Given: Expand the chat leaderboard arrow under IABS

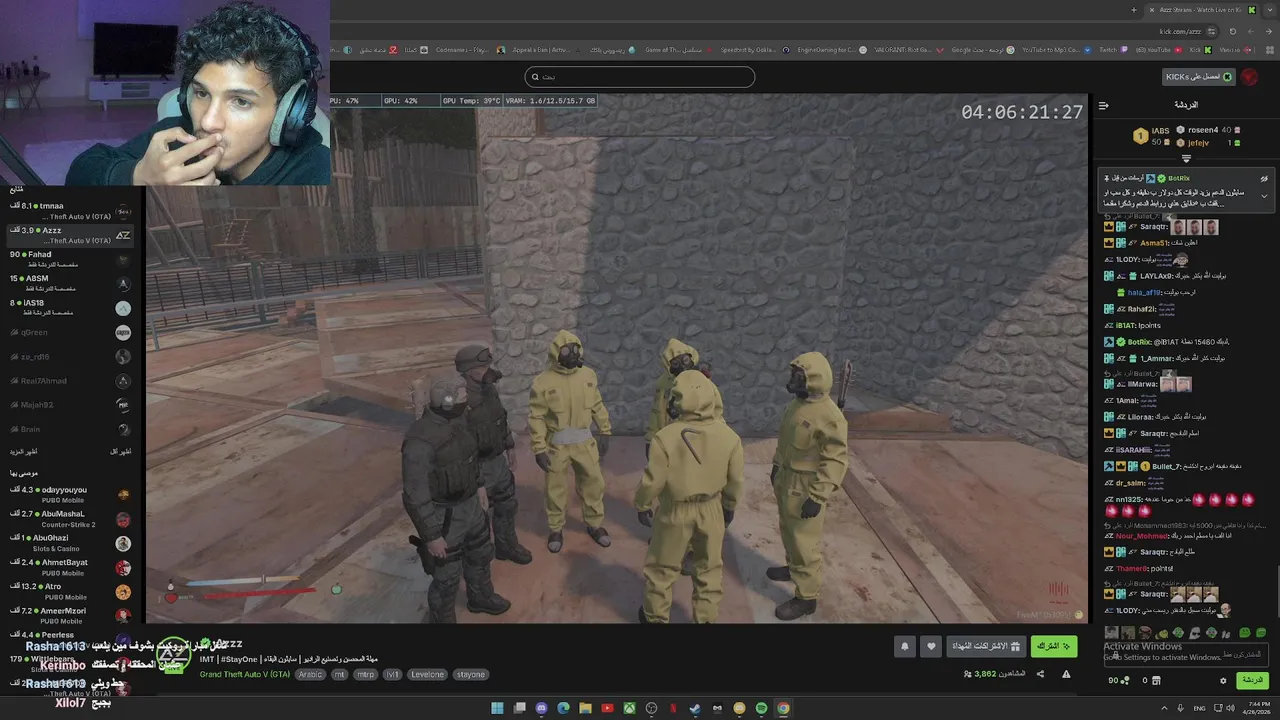Looking at the screenshot, I should point(1186,158).
